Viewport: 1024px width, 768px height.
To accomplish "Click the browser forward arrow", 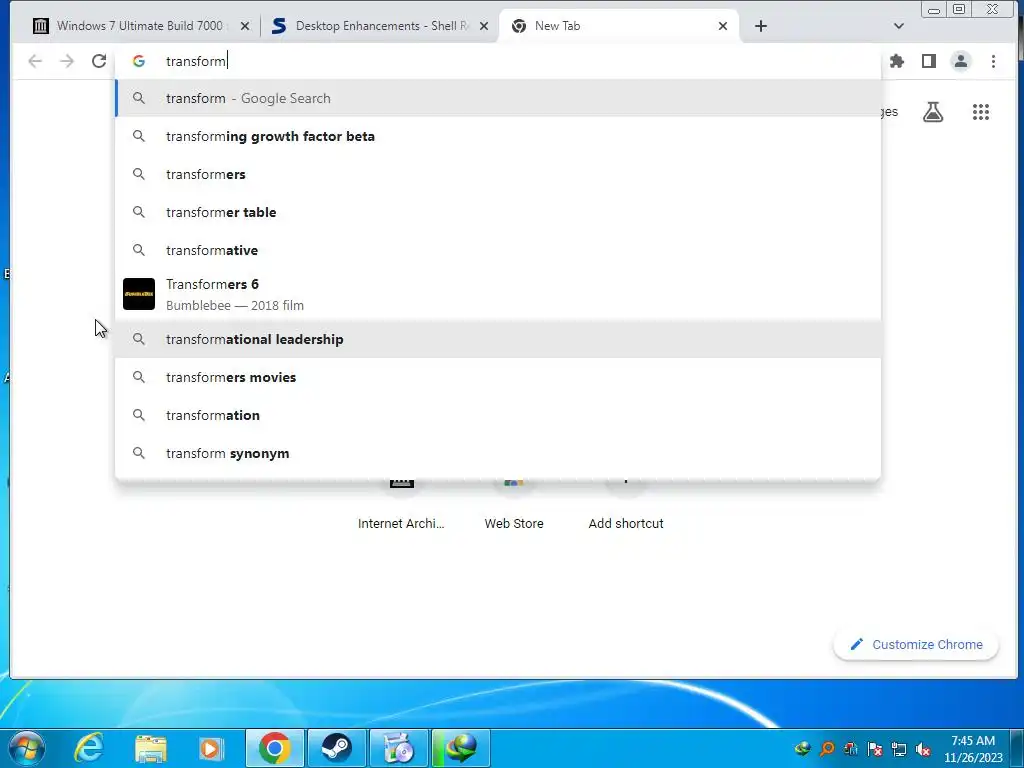I will coord(67,61).
